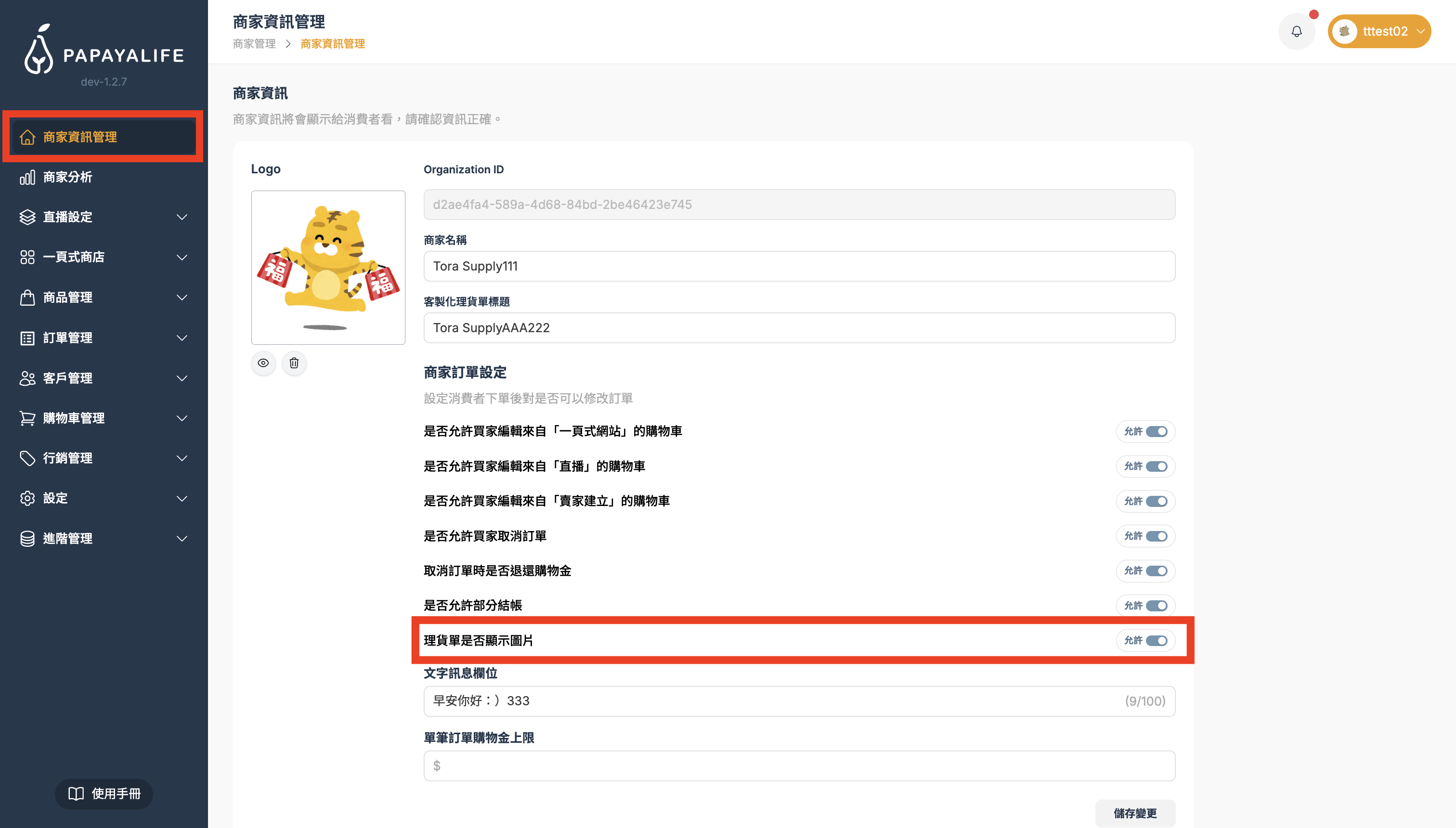The height and width of the screenshot is (828, 1456).
Task: Open the 使用手冊 manual button
Action: click(x=104, y=793)
